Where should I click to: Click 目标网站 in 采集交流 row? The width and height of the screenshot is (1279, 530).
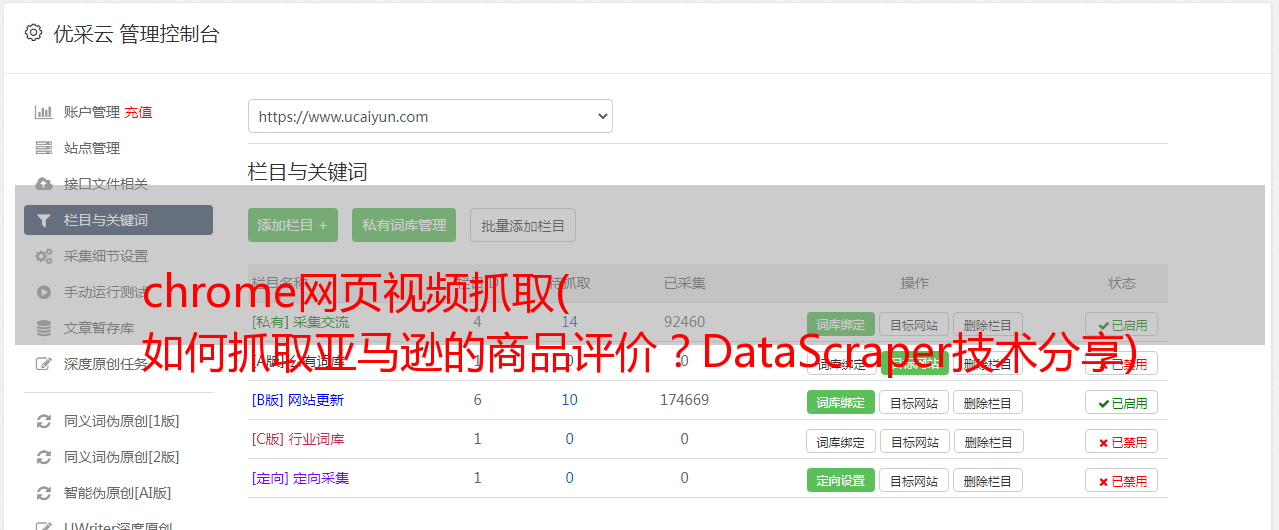(914, 325)
